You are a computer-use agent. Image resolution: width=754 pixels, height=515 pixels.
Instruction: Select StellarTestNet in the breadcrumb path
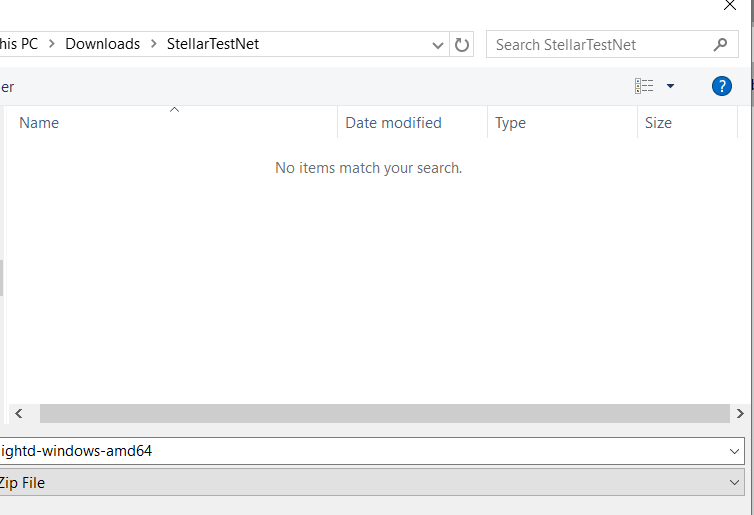[213, 44]
